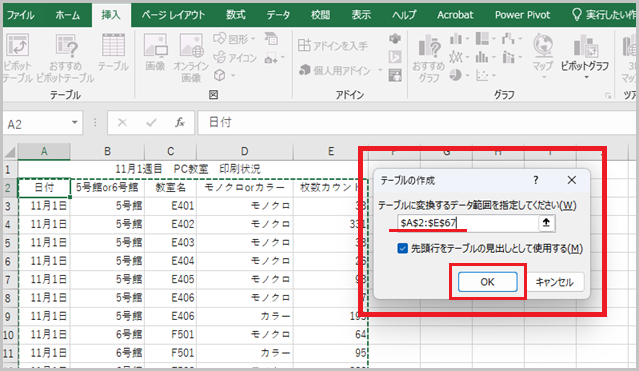Click the collapse dialog range selector button
The width and height of the screenshot is (639, 371).
[x=546, y=223]
